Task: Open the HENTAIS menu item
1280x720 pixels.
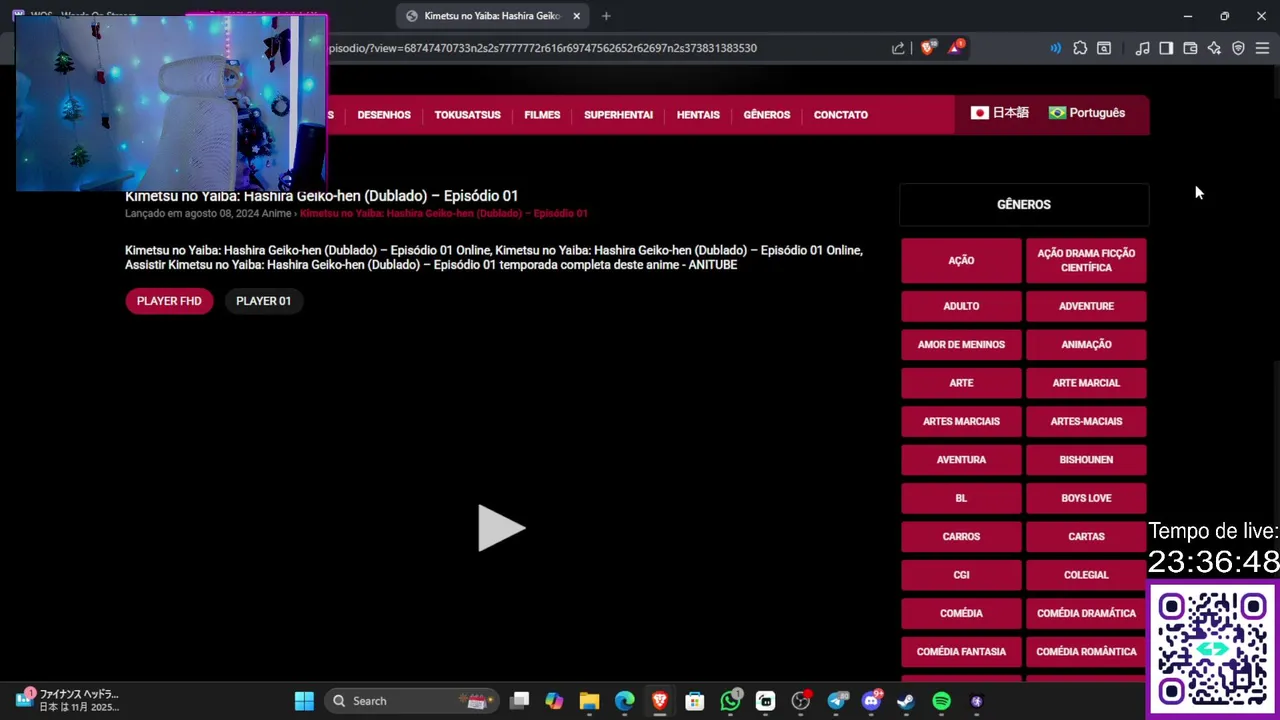Action: [x=698, y=115]
